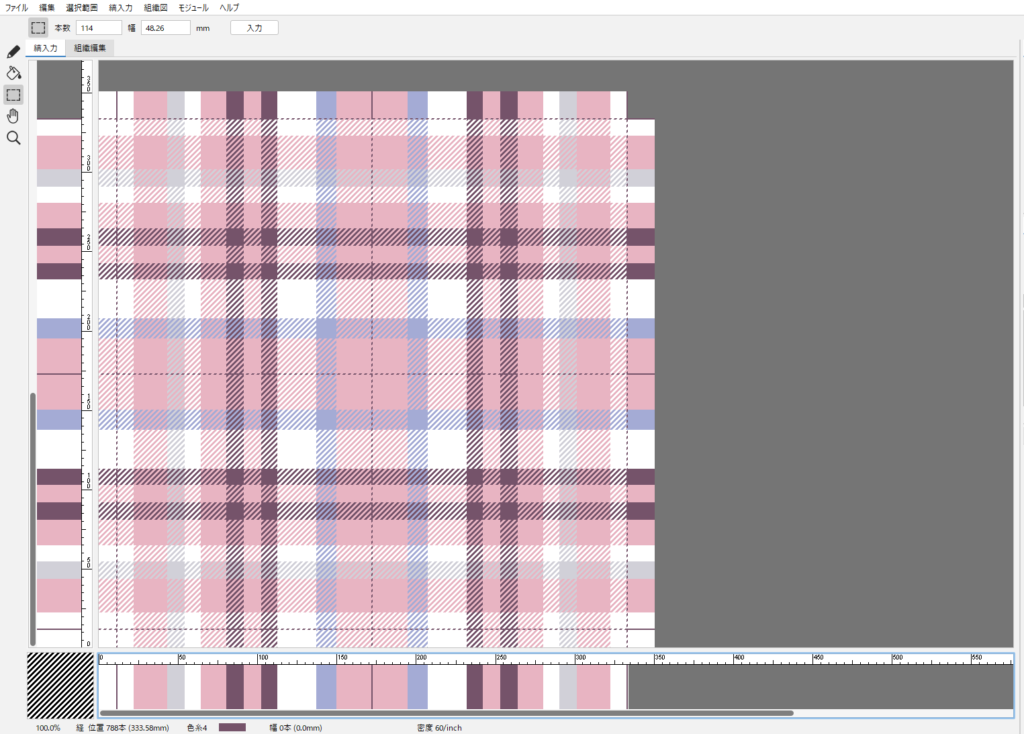Screen dimensions: 1024x734
Task: Click the vertical scrollbar beside weft strip
Action: 33,519
